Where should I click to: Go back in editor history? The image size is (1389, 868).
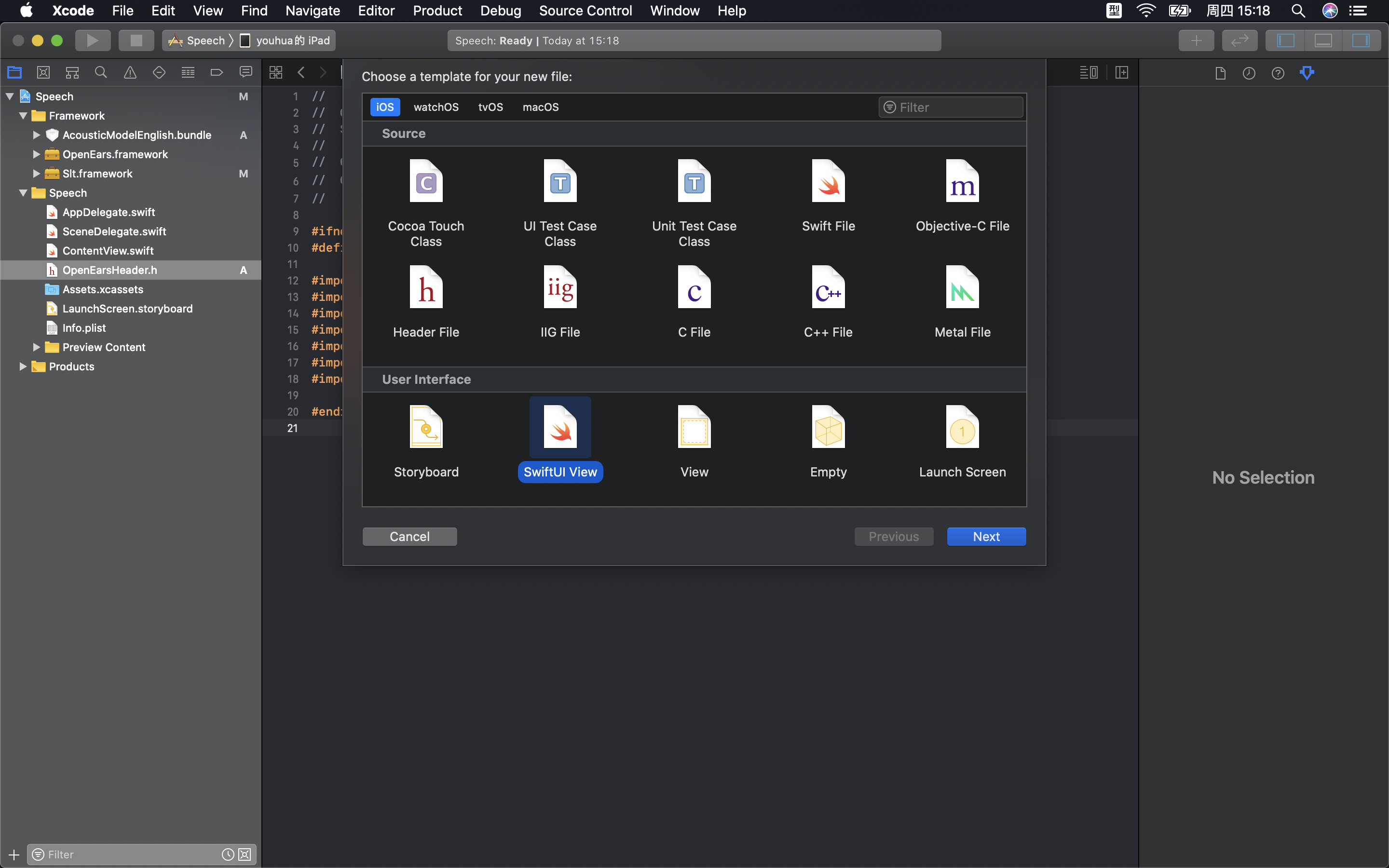pyautogui.click(x=301, y=72)
